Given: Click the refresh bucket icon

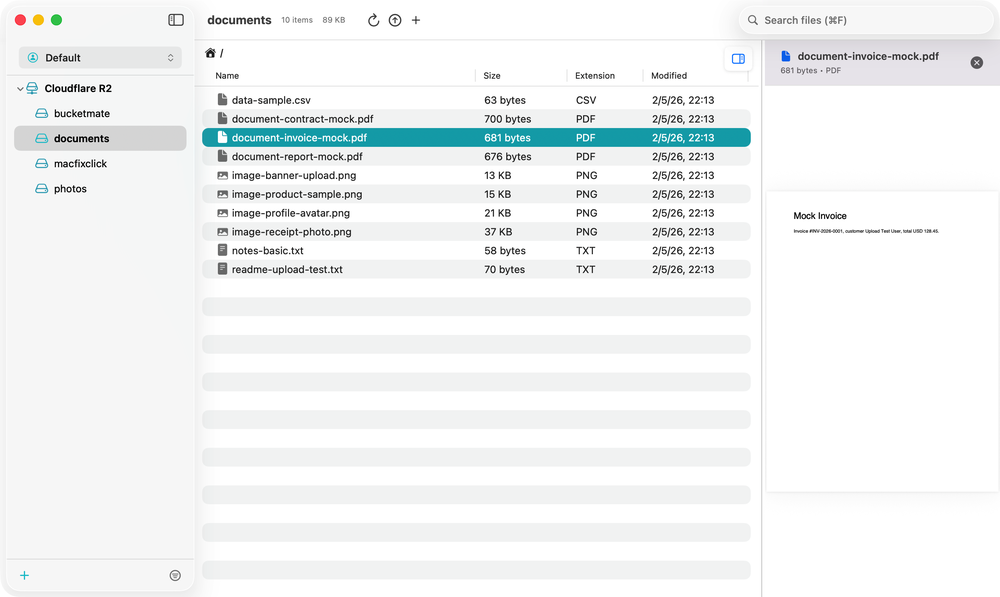Looking at the screenshot, I should pyautogui.click(x=374, y=20).
